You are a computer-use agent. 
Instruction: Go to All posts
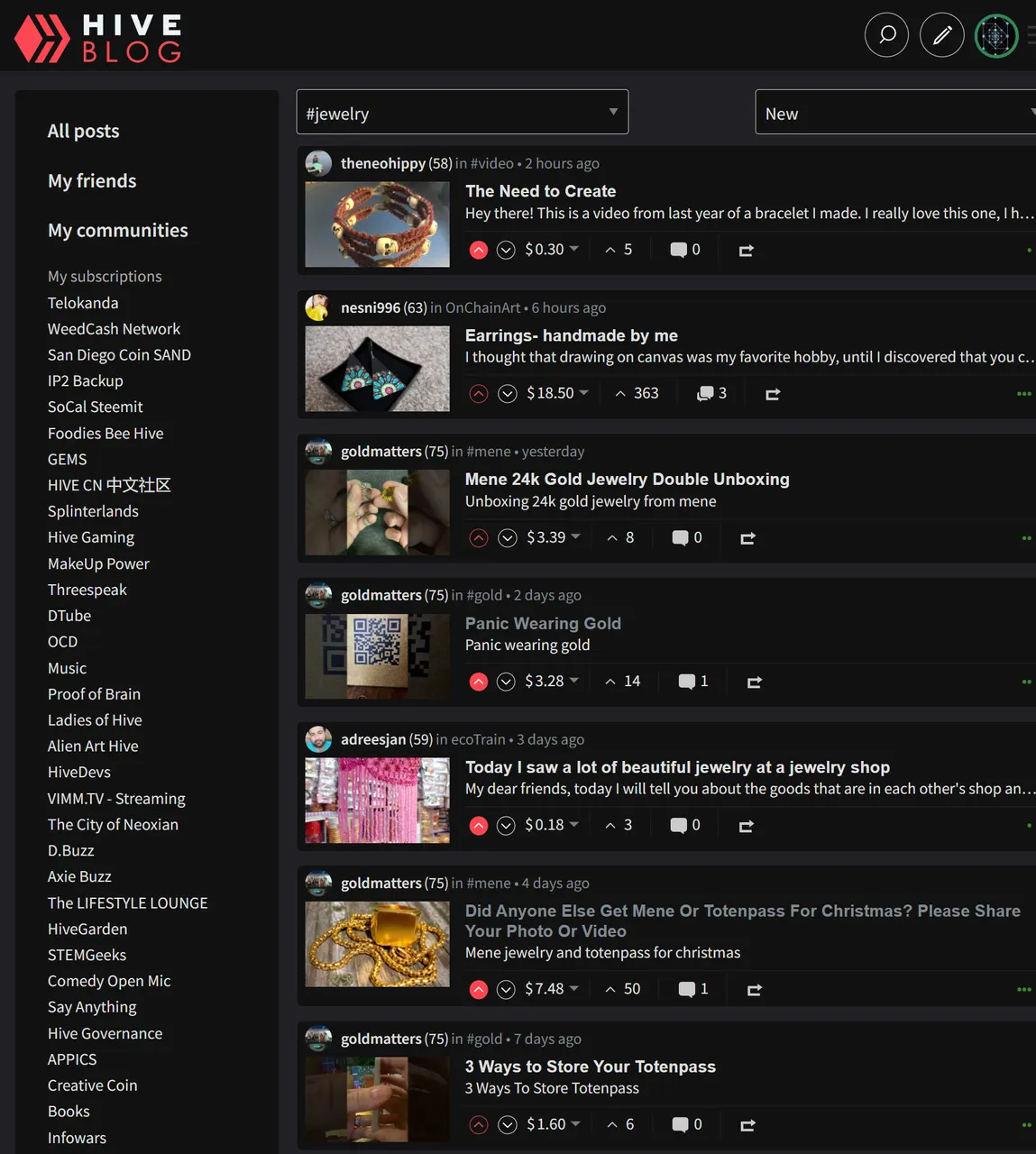pyautogui.click(x=83, y=131)
